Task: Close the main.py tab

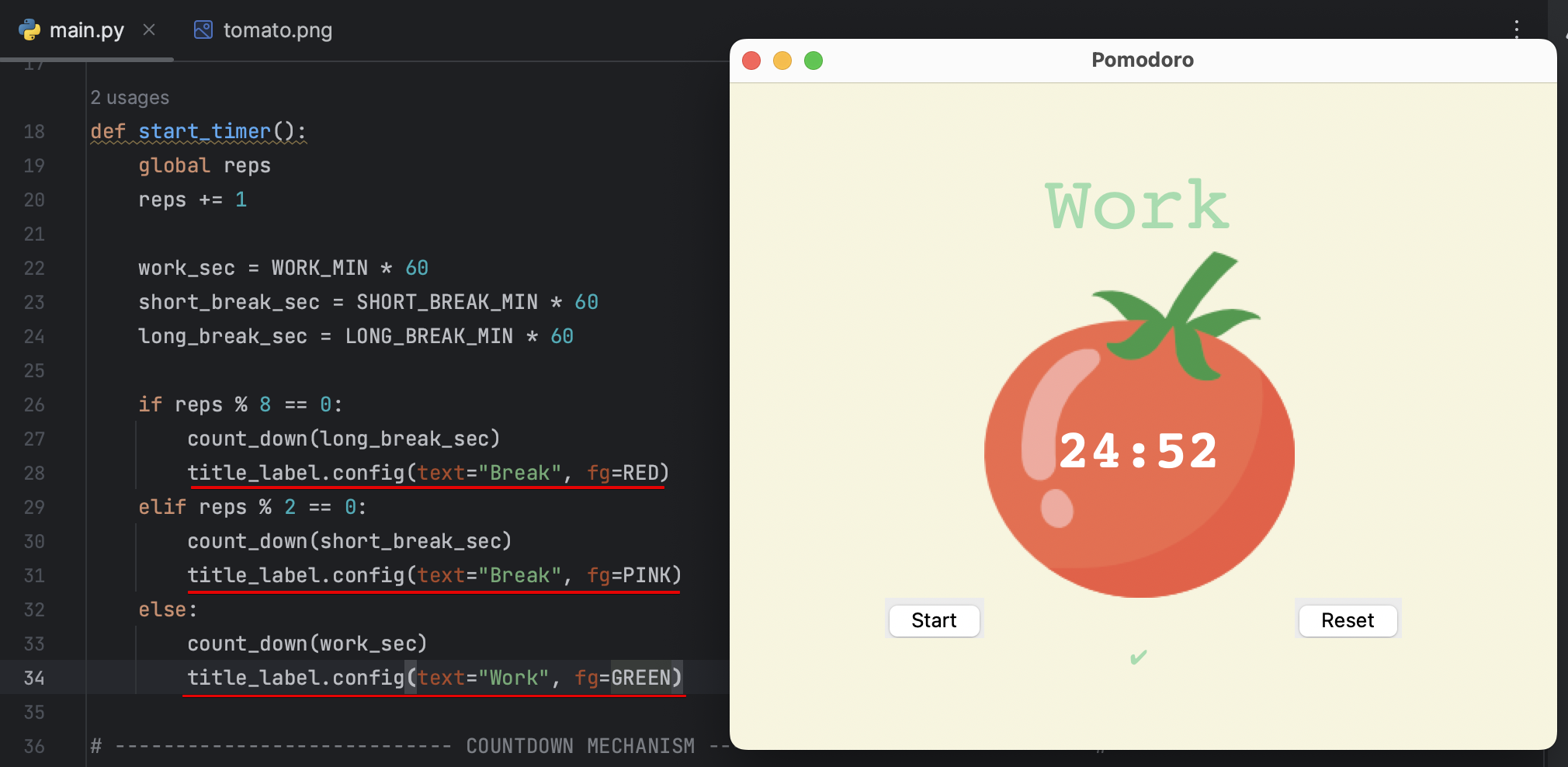Action: click(149, 29)
